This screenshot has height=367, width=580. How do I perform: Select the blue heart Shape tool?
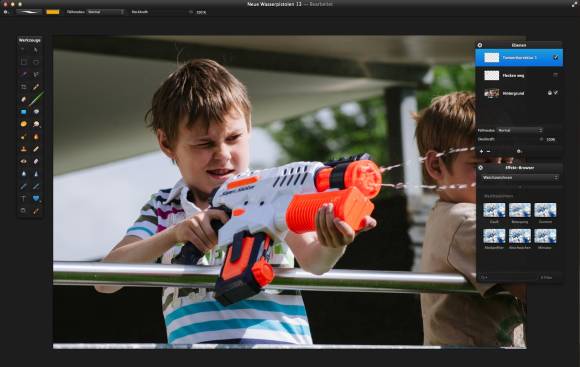coord(36,199)
